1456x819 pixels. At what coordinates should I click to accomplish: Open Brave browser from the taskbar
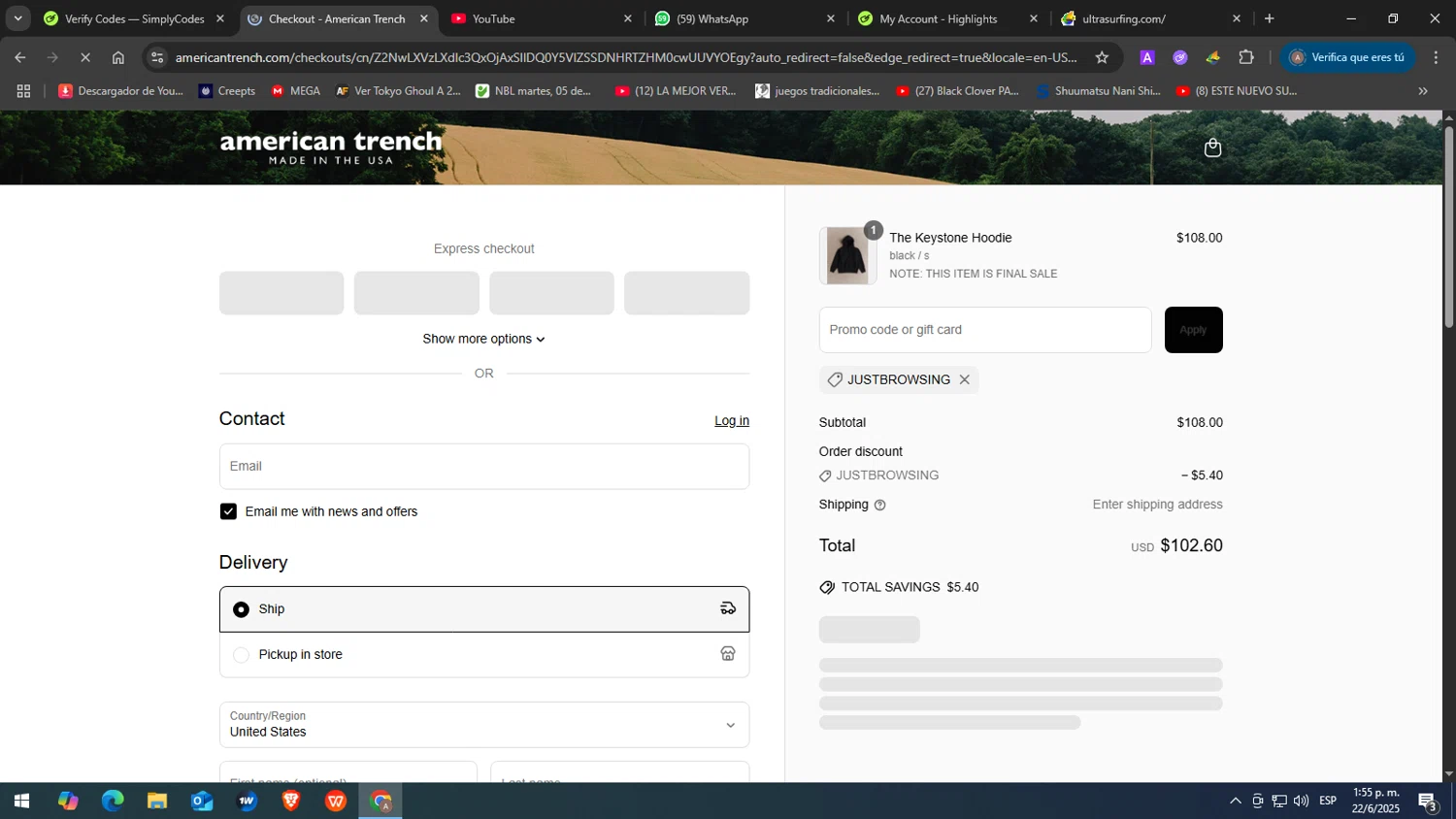tap(291, 801)
